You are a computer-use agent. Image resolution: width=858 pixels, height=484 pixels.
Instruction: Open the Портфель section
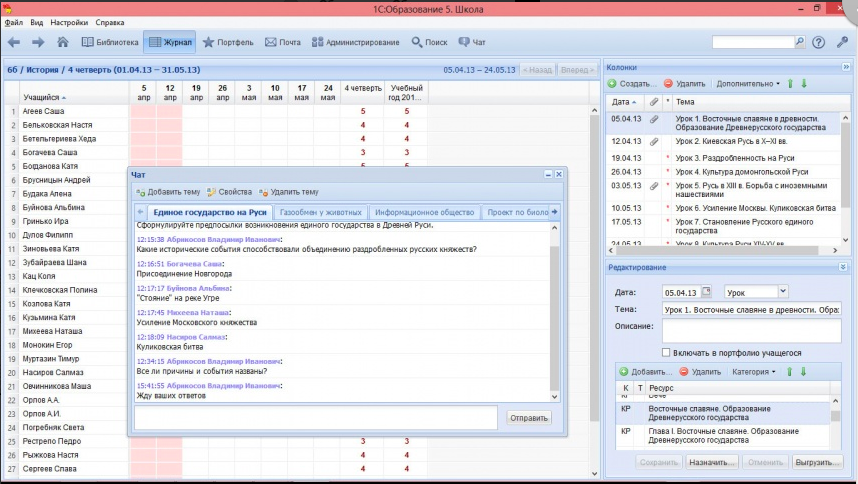pos(228,42)
